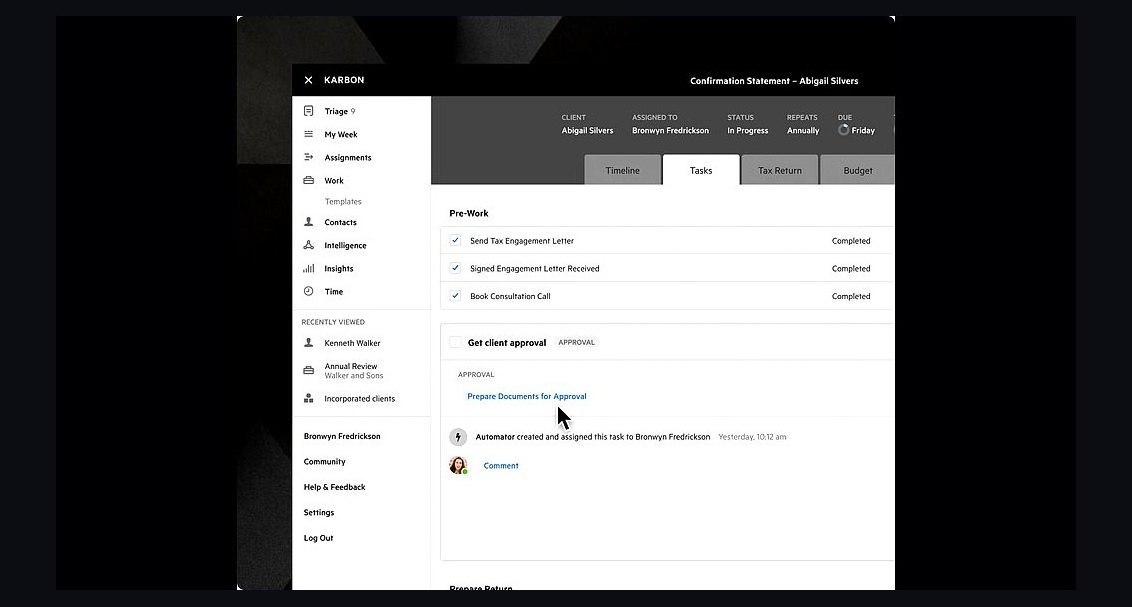Image resolution: width=1132 pixels, height=607 pixels.
Task: Click the user avatar beside Comment
Action: click(458, 466)
